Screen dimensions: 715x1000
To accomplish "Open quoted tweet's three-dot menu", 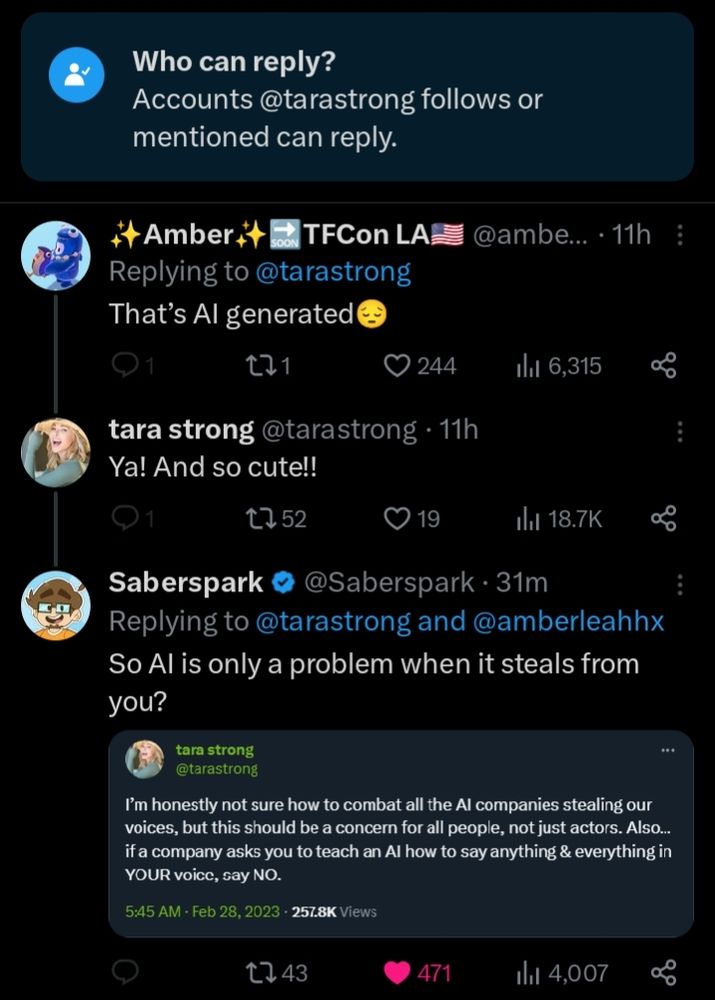I will coord(668,750).
